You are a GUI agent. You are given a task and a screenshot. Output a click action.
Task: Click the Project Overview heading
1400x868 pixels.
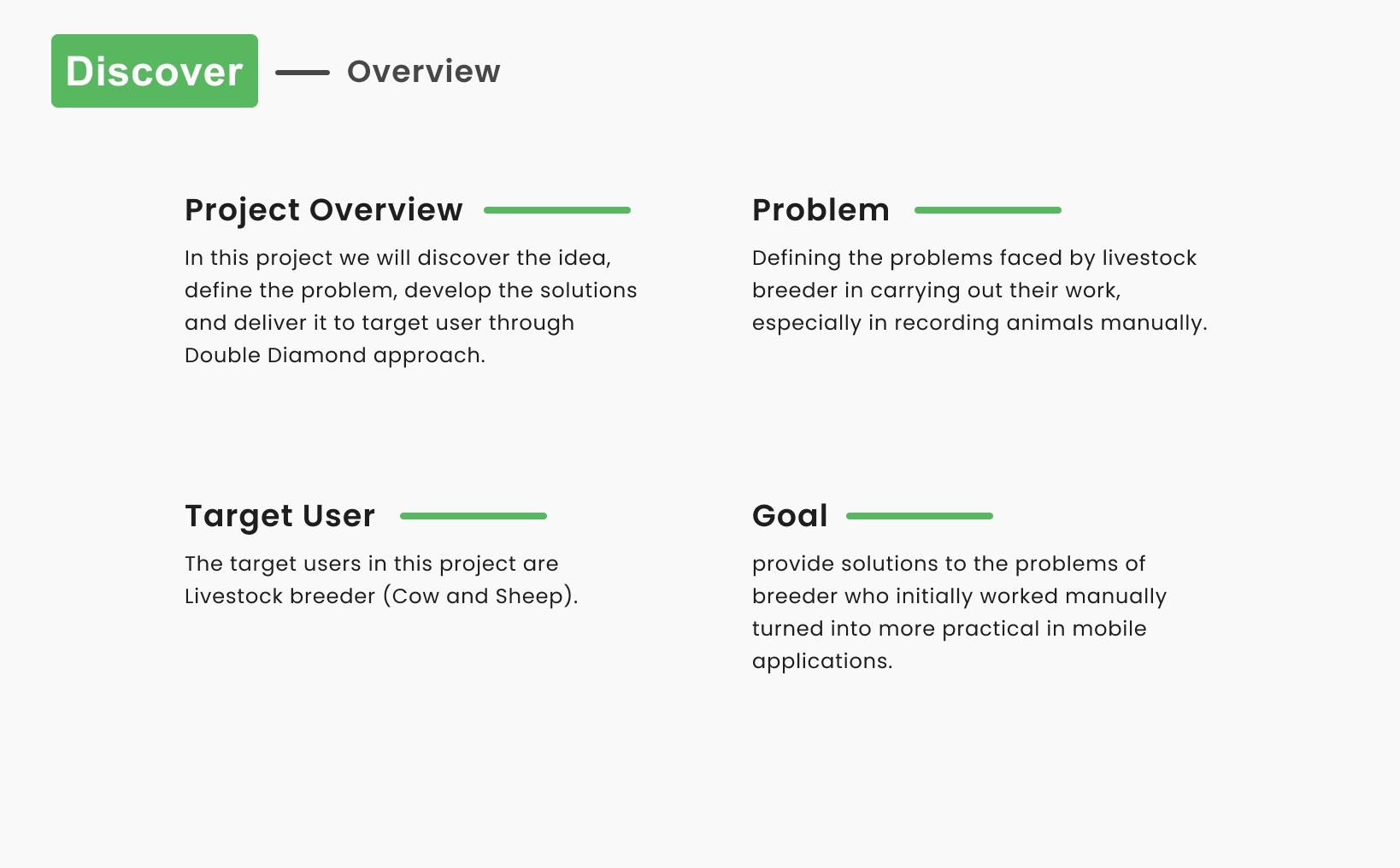pyautogui.click(x=324, y=210)
